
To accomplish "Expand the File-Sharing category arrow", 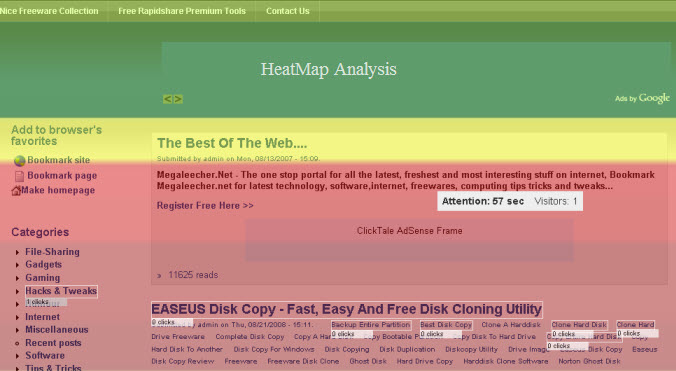I will (17, 253).
